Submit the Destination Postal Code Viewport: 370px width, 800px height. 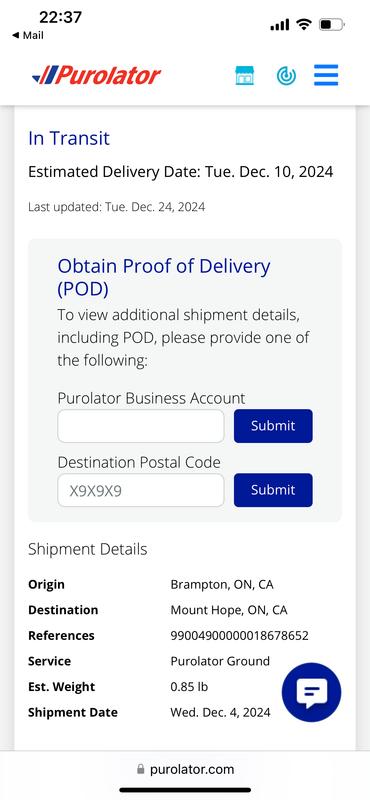click(x=273, y=490)
